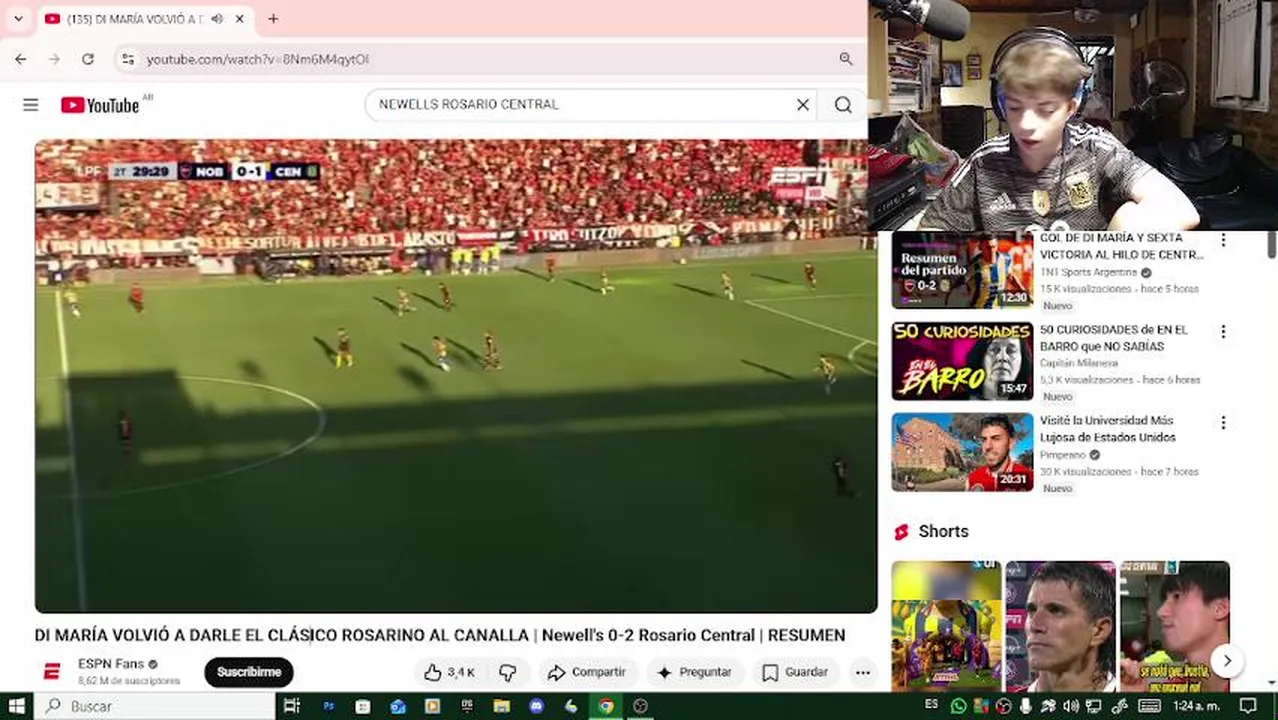
Task: Open Resumen del partido 0-2 thumbnail
Action: [x=962, y=271]
